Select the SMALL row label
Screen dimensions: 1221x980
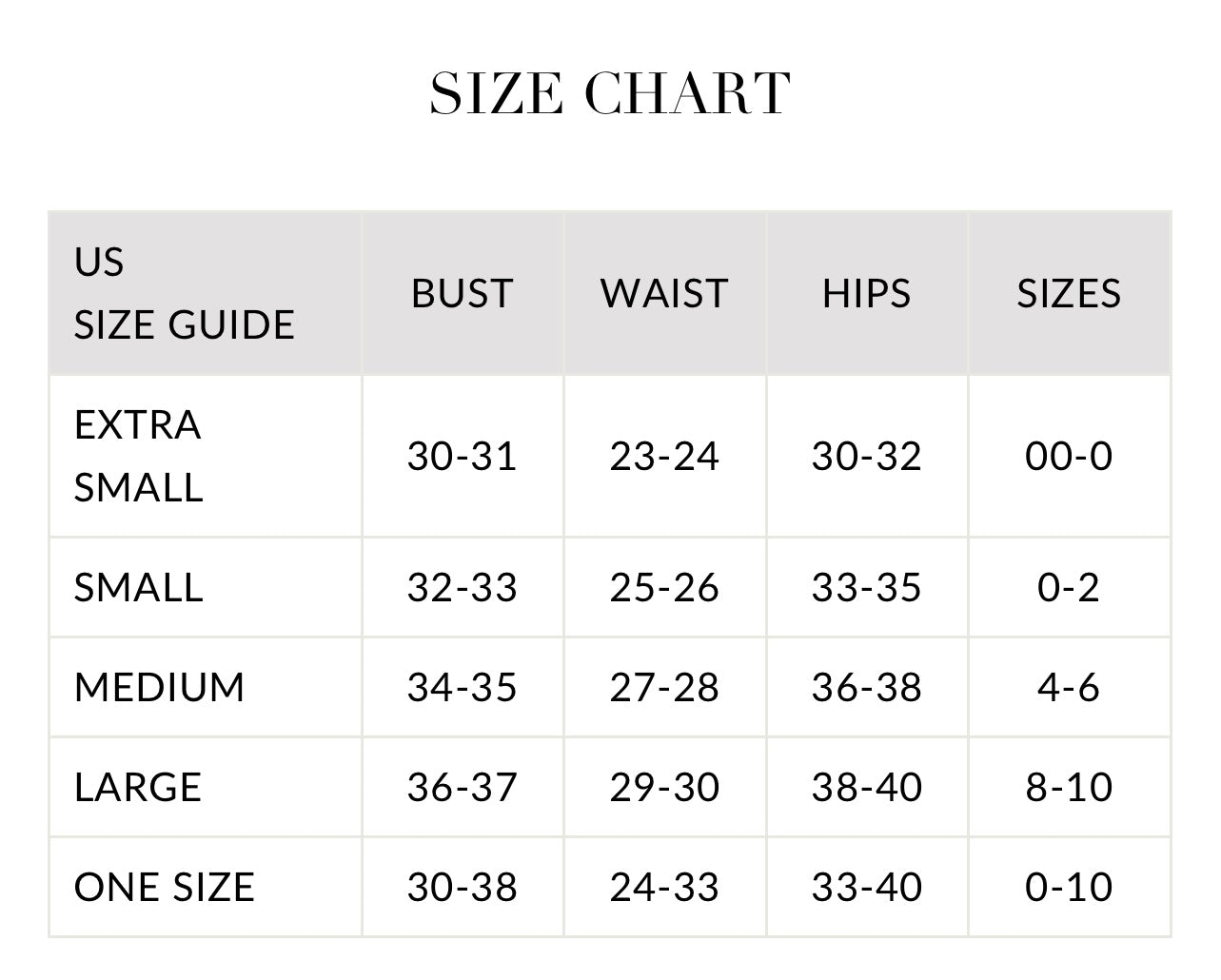[139, 587]
